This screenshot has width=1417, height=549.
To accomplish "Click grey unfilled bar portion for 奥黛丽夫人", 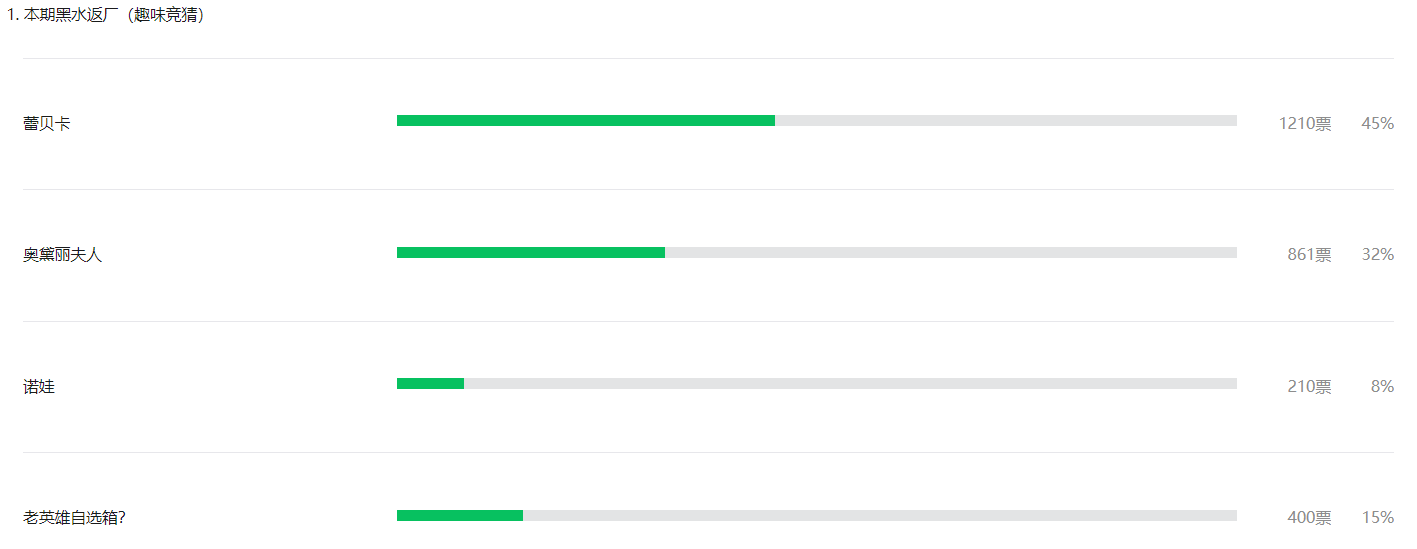I will coord(951,252).
